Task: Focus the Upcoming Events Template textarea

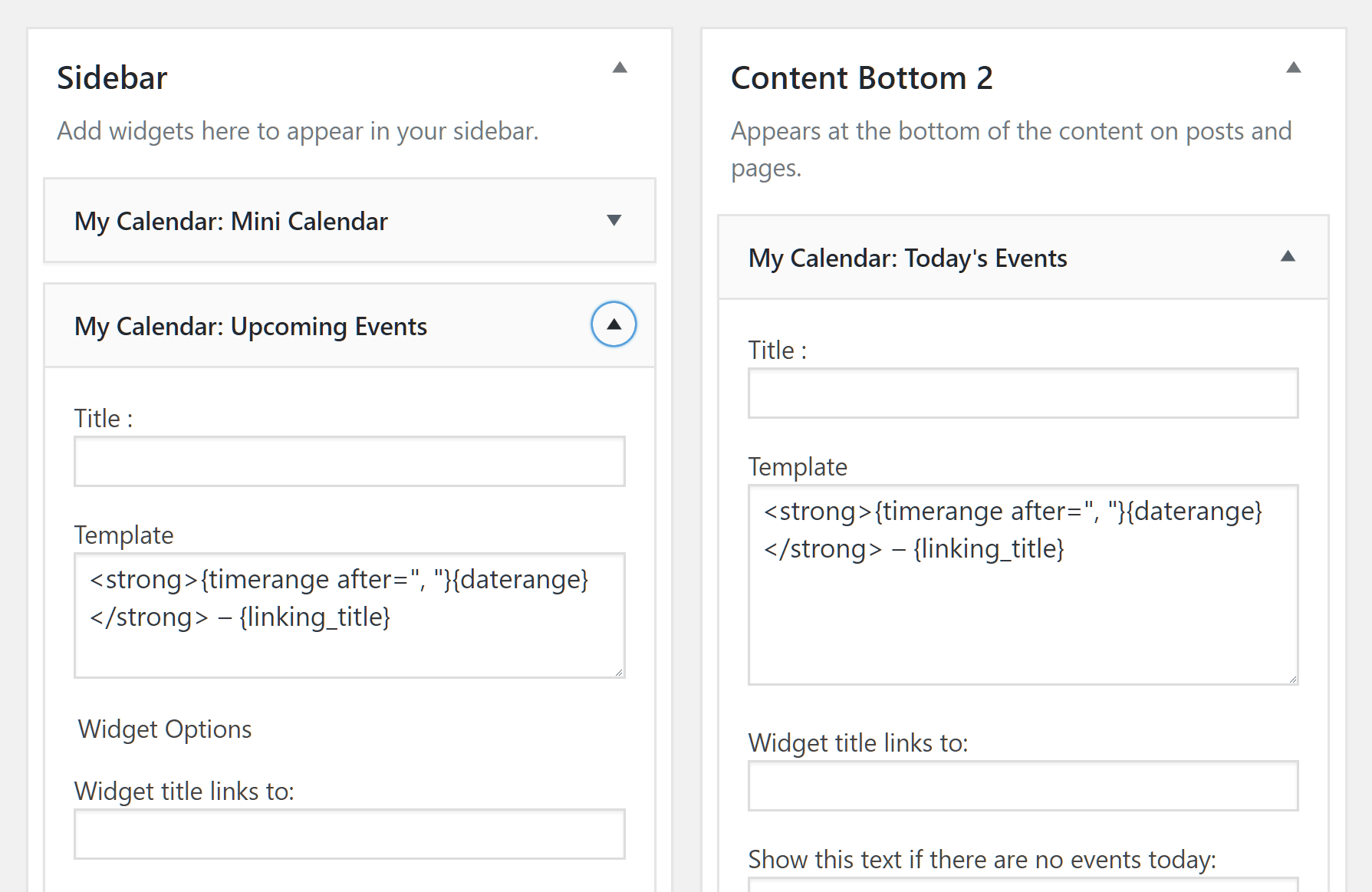Action: click(x=349, y=644)
